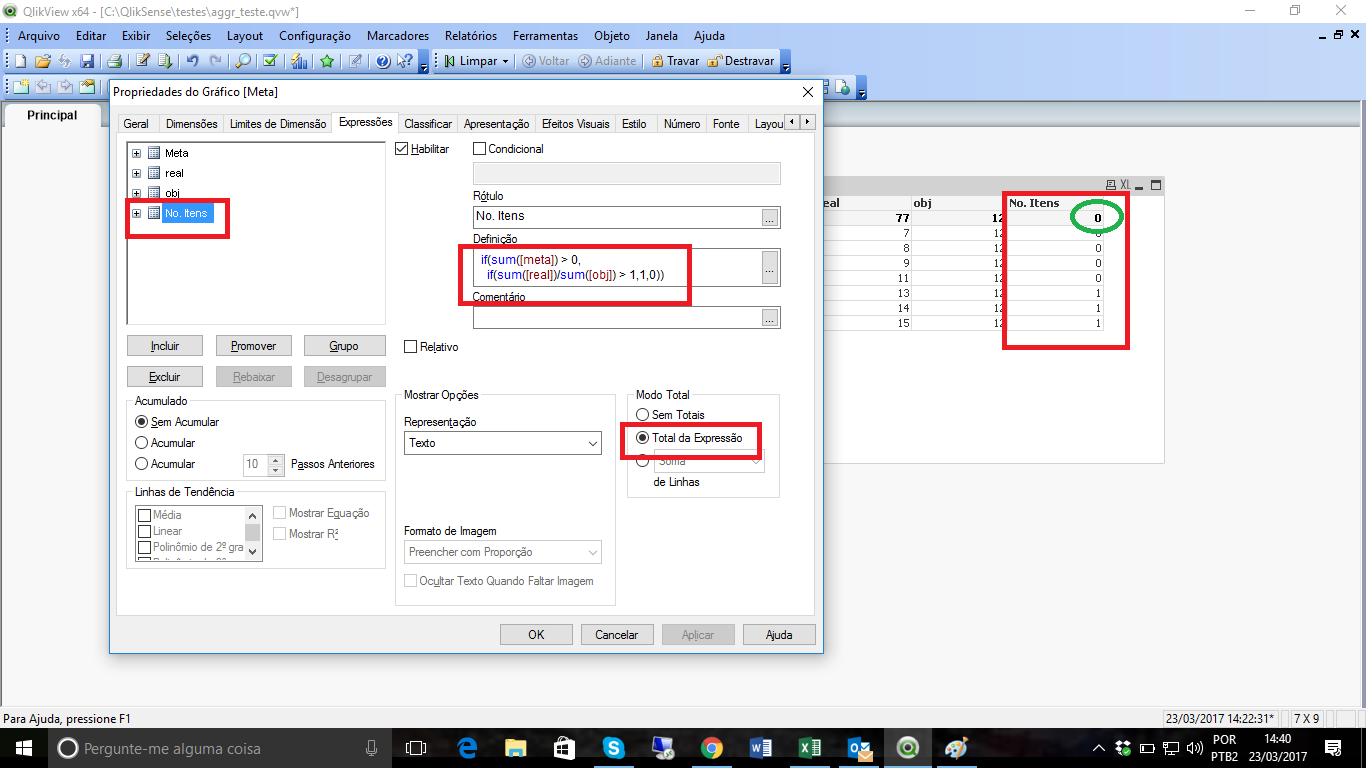
Task: Click the Current Selections checkmark icon
Action: [270, 61]
